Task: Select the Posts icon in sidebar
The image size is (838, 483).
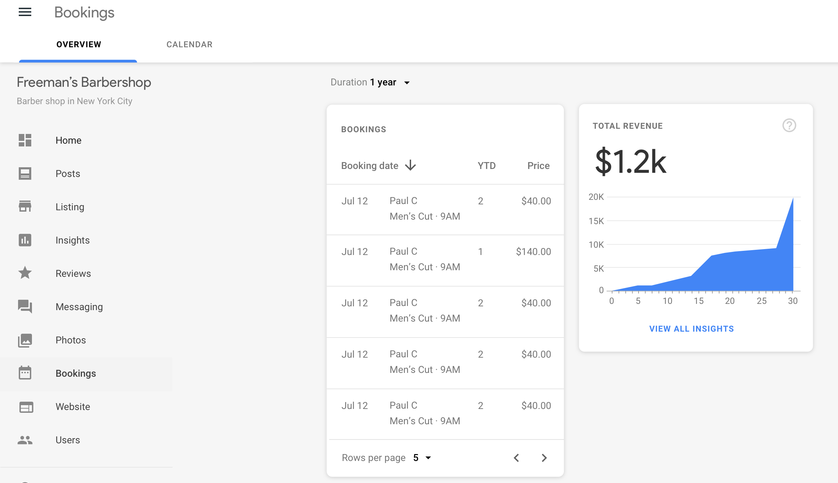Action: 25,174
